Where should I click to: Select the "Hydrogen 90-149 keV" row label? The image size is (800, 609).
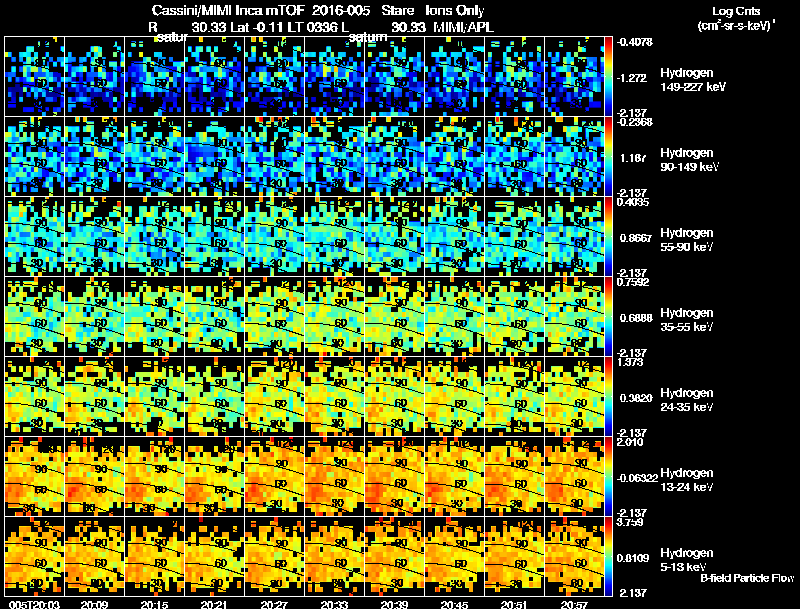(x=689, y=160)
